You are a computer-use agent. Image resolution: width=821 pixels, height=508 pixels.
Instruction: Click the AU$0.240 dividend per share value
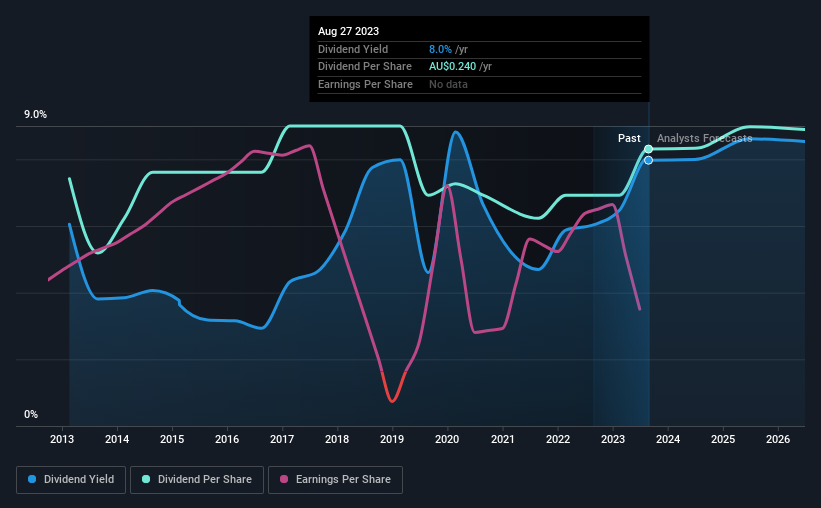click(452, 67)
